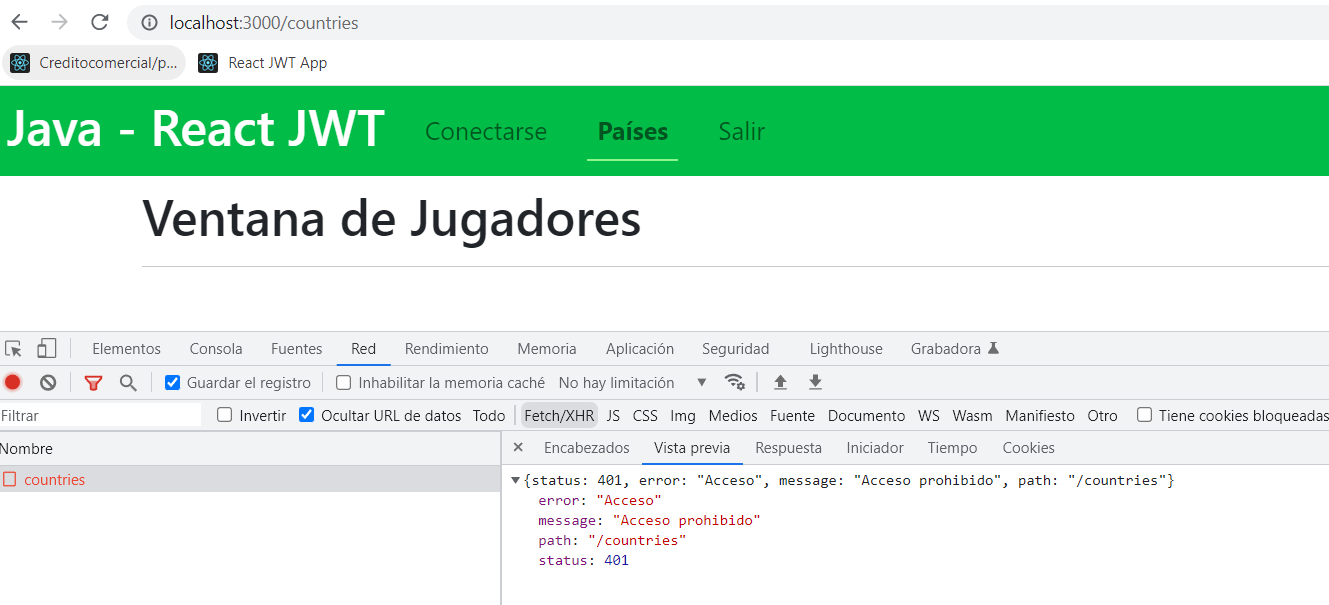This screenshot has width=1329, height=605.
Task: Open the Vista previa detail tab
Action: [x=692, y=448]
